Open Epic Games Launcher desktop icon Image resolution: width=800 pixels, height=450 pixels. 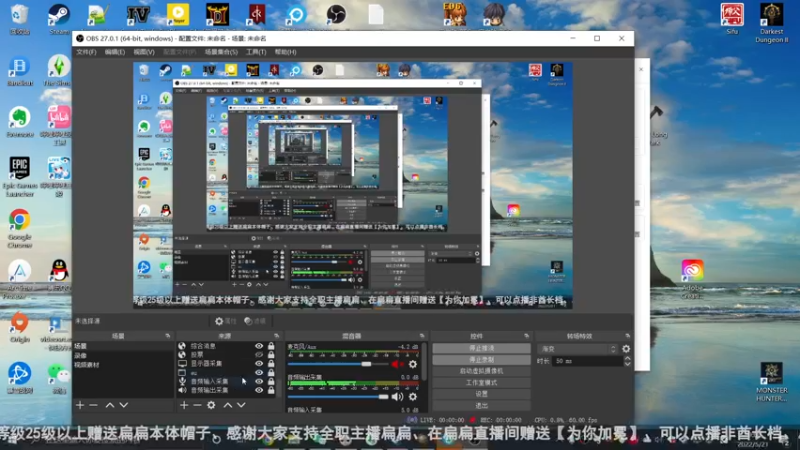(x=20, y=177)
